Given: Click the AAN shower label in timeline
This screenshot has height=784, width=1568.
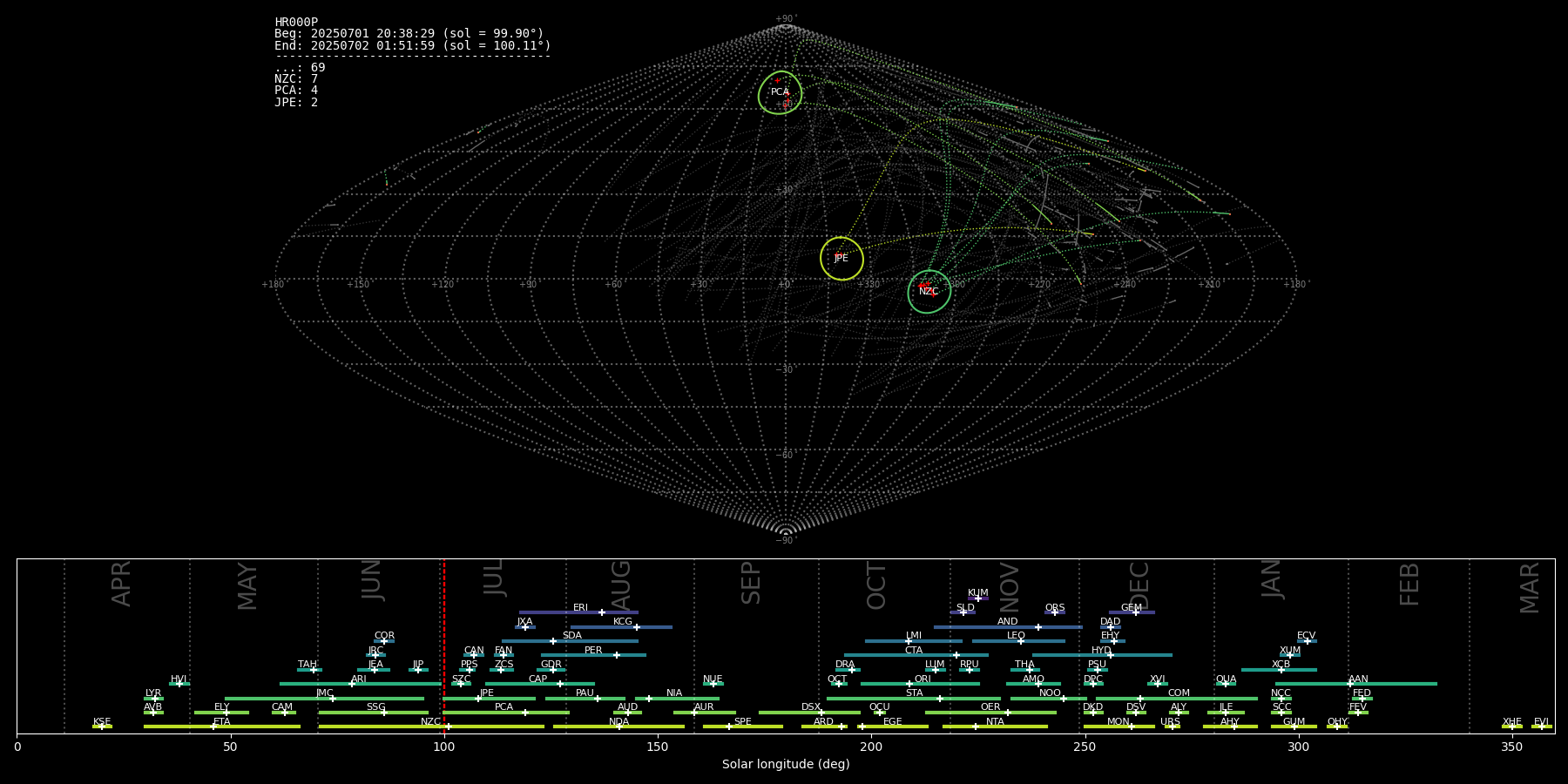Looking at the screenshot, I should [x=1358, y=679].
